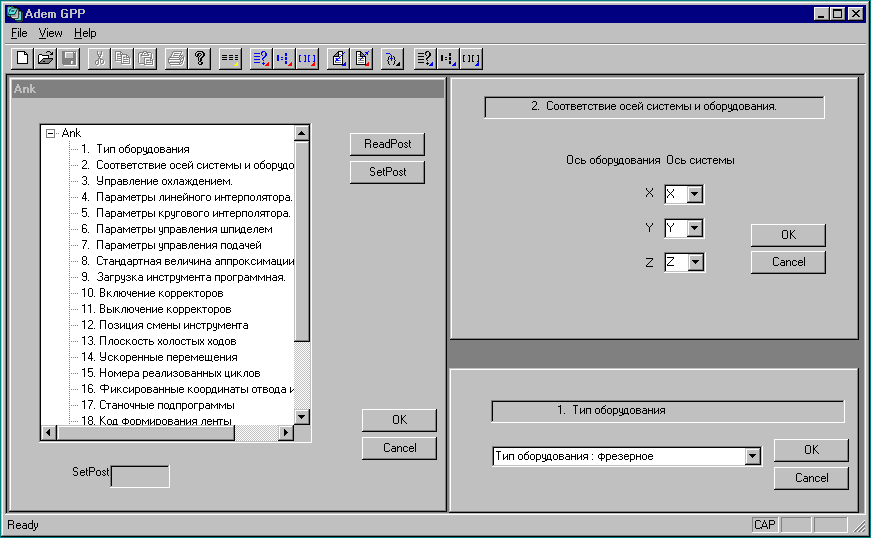Click the blue brackets icon with red corner
The height and width of the screenshot is (538, 871).
click(x=307, y=58)
